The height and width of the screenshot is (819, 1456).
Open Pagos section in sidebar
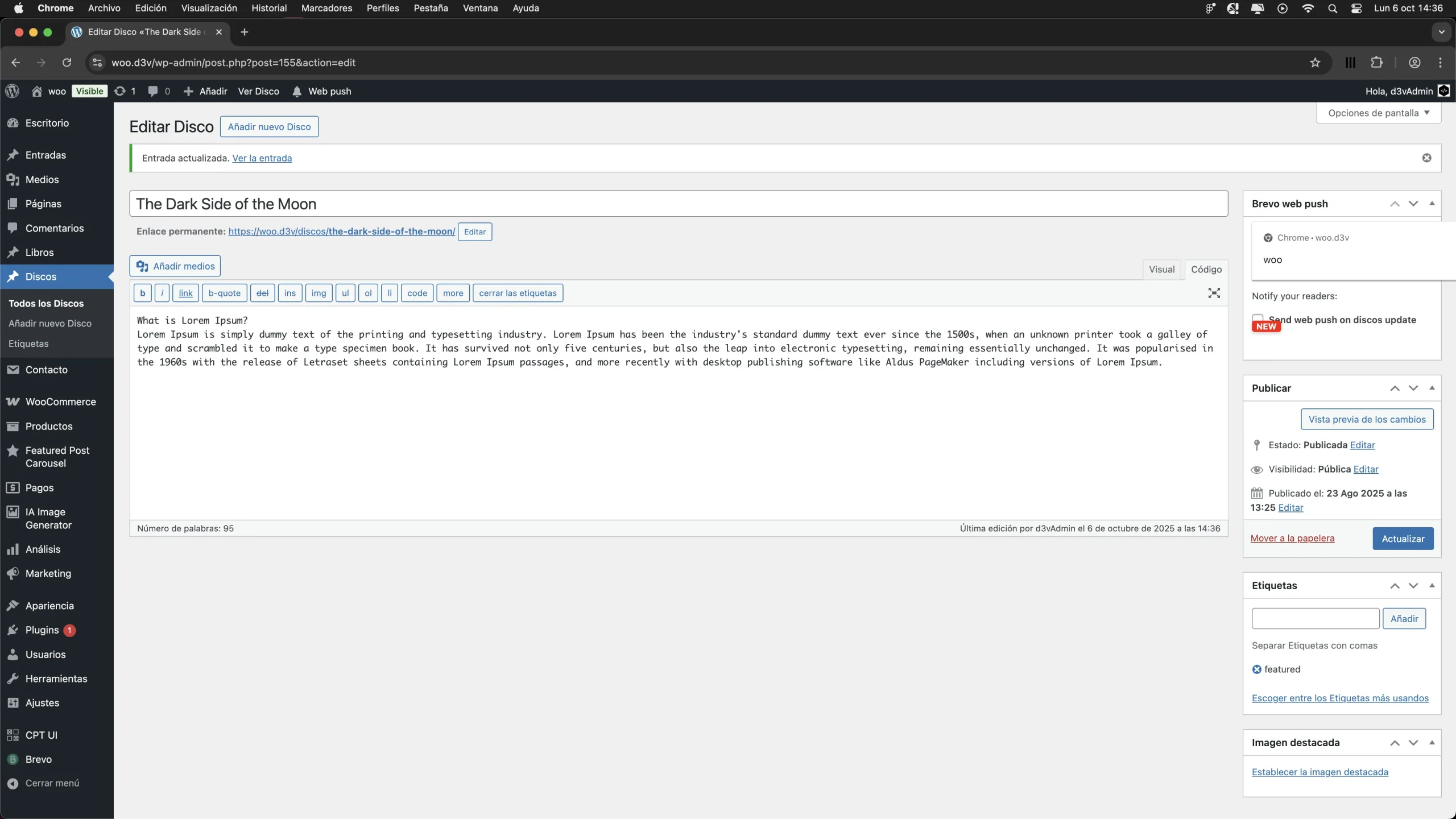click(x=40, y=487)
